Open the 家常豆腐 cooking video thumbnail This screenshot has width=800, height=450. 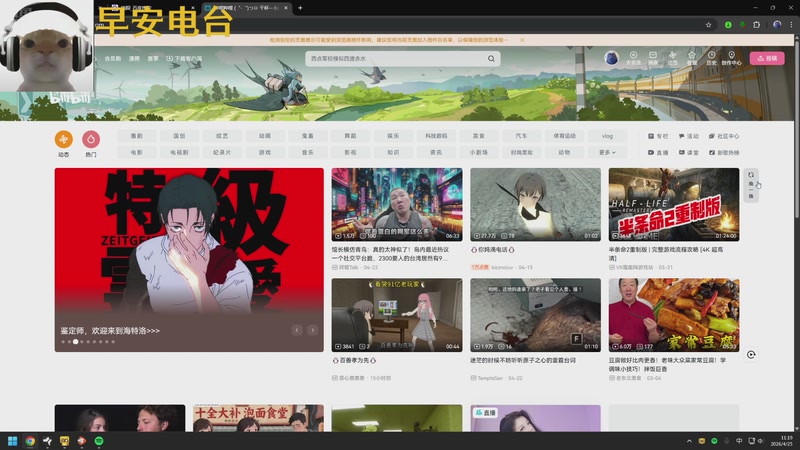[673, 315]
